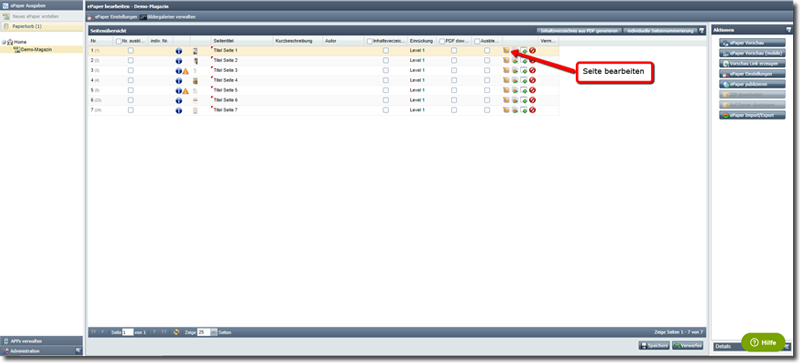Toggle the PDF download header checkbox
This screenshot has height=363, width=800.
442,41
